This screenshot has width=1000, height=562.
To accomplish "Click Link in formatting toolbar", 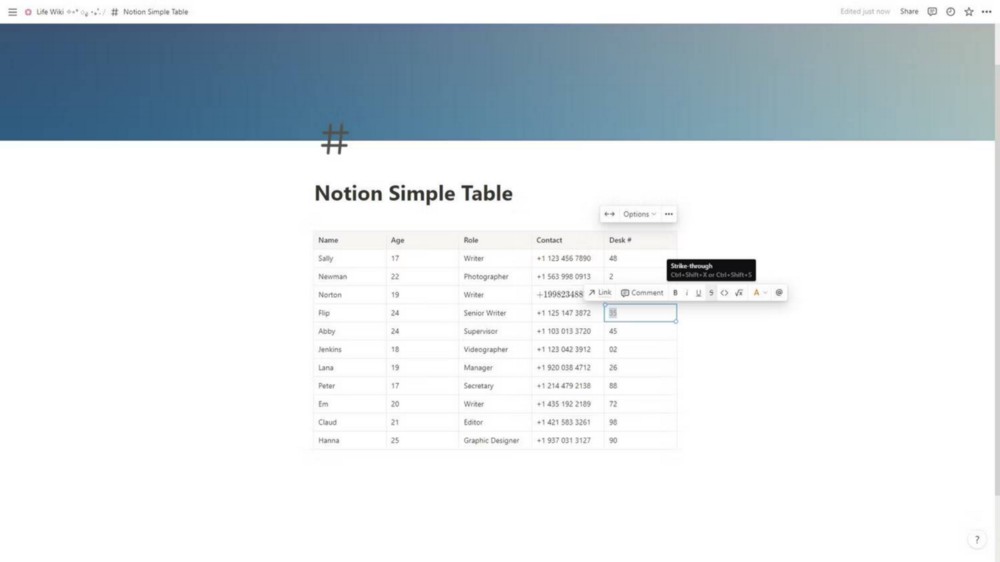I will (x=600, y=293).
